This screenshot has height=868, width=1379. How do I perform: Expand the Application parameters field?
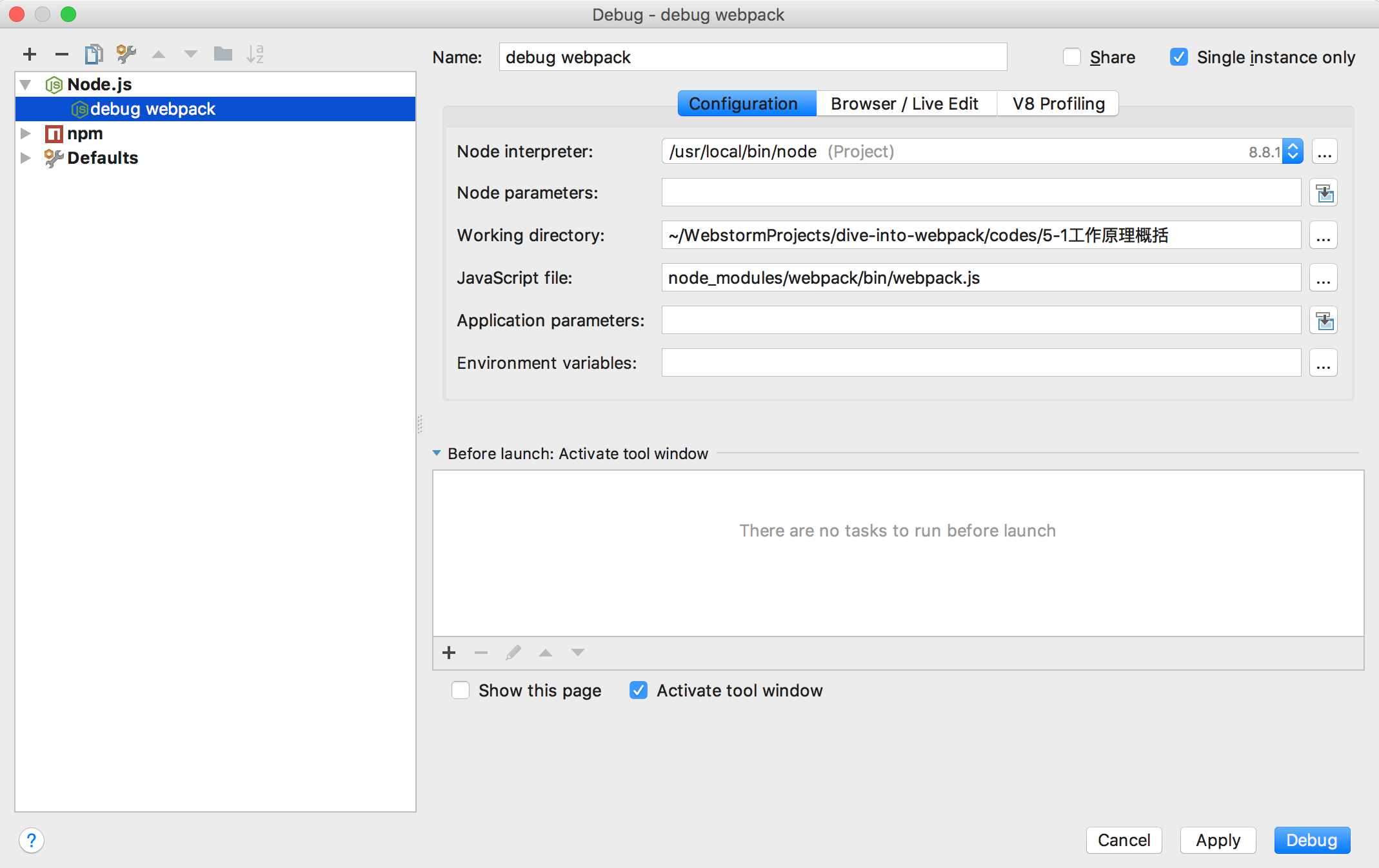pyautogui.click(x=1324, y=321)
